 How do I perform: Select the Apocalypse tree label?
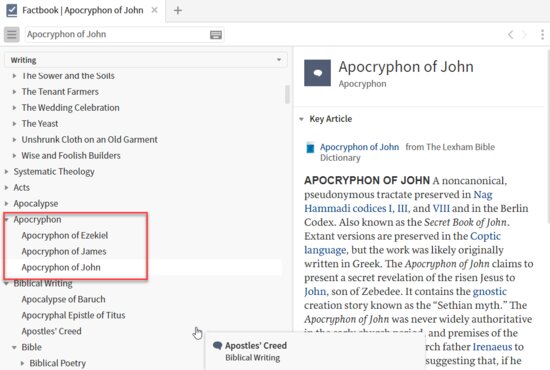click(x=36, y=203)
